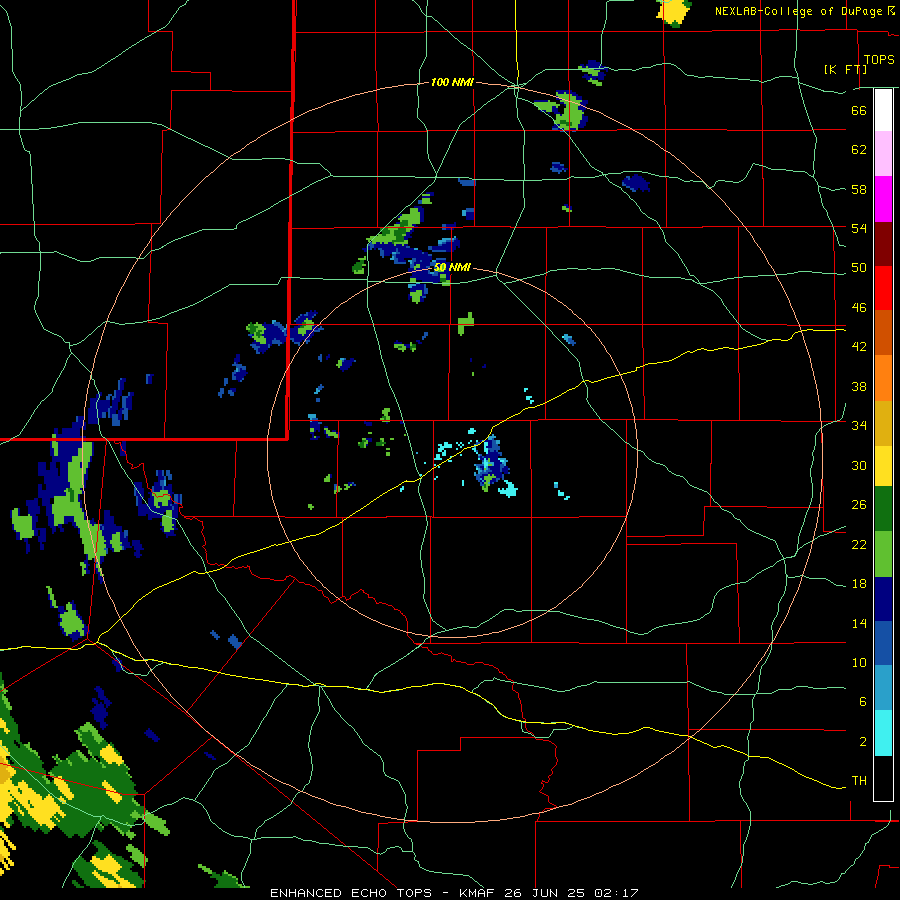This screenshot has width=900, height=900.
Task: Click the "34" legend value
Action: 859,426
